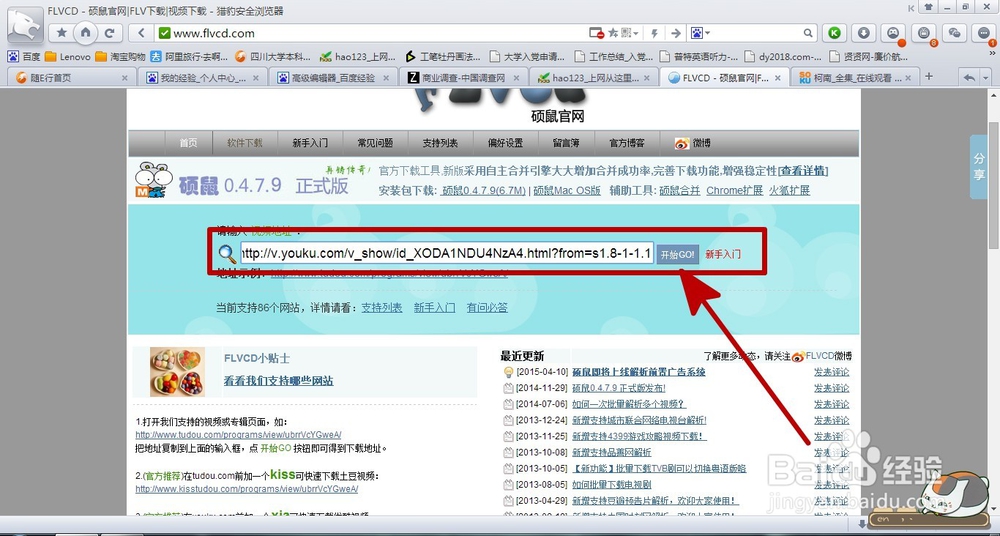This screenshot has width=1000, height=536.
Task: Open a new tab with plus button
Action: point(929,77)
